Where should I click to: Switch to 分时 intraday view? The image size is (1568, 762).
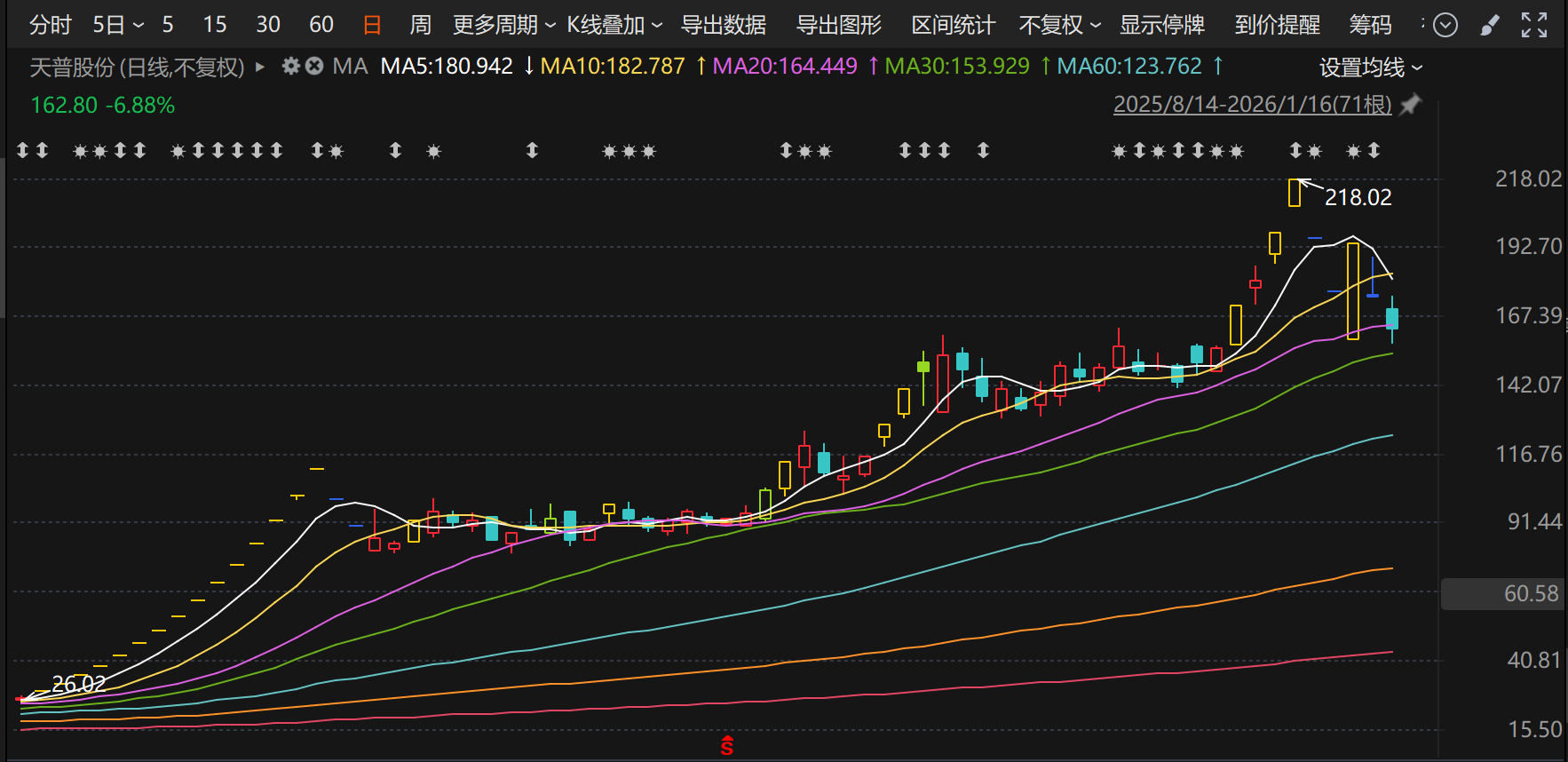[50, 25]
